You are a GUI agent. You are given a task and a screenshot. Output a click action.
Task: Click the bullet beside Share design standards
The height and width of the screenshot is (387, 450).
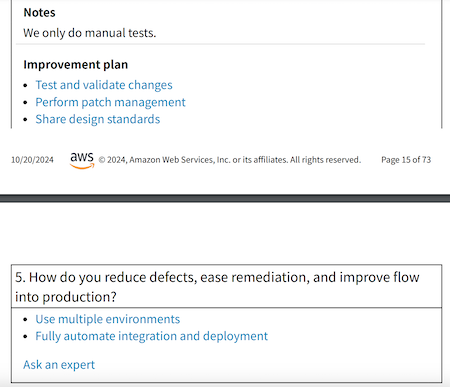25,120
